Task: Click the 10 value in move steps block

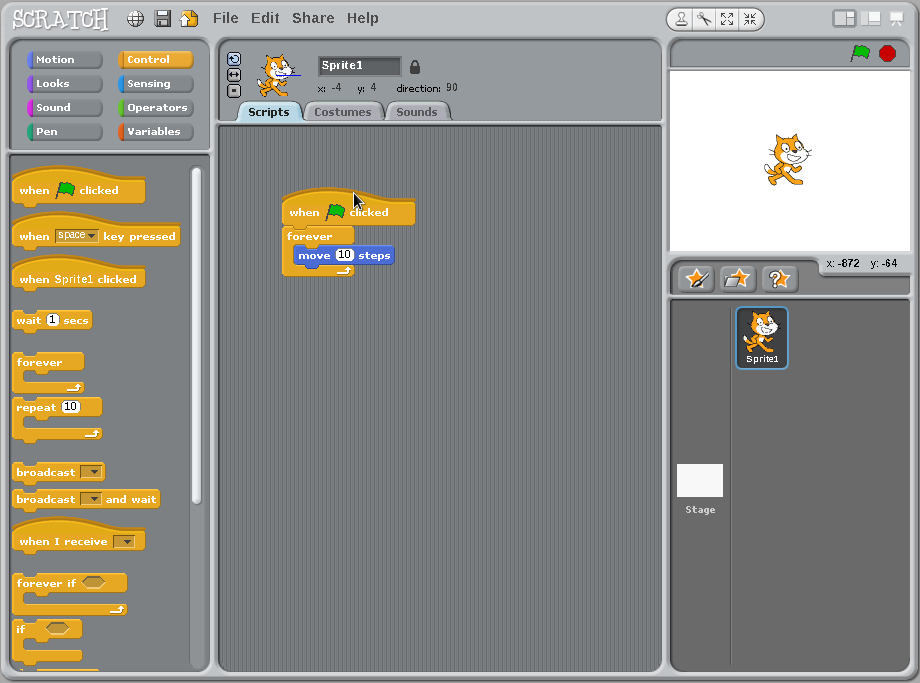Action: click(344, 255)
